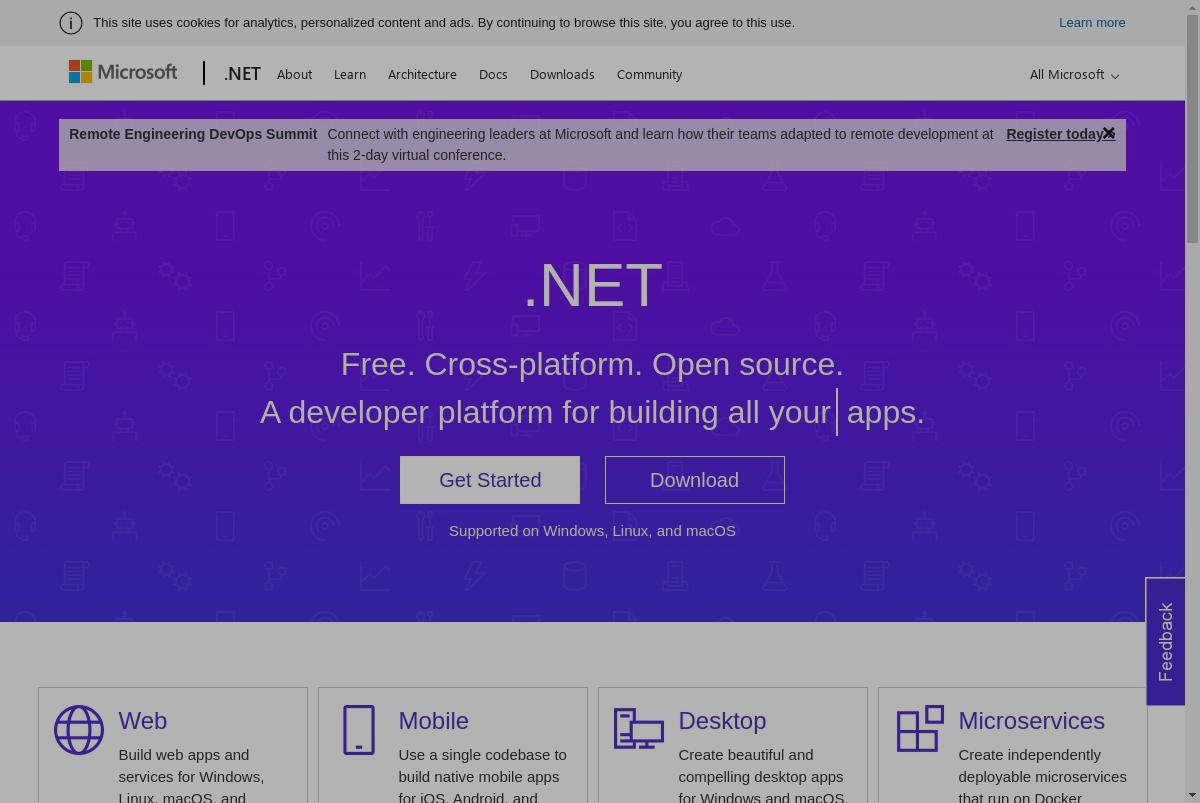This screenshot has width=1200, height=803.
Task: Open the Mobile card heading
Action: click(433, 721)
